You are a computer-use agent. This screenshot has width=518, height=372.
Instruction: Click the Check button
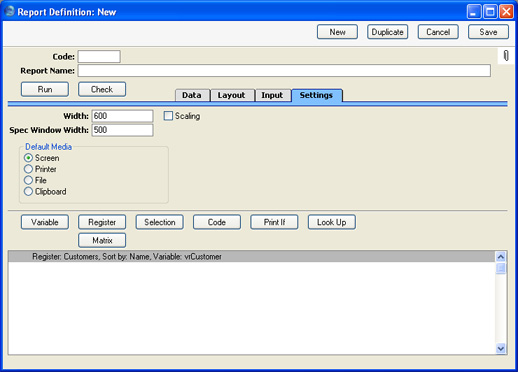102,89
